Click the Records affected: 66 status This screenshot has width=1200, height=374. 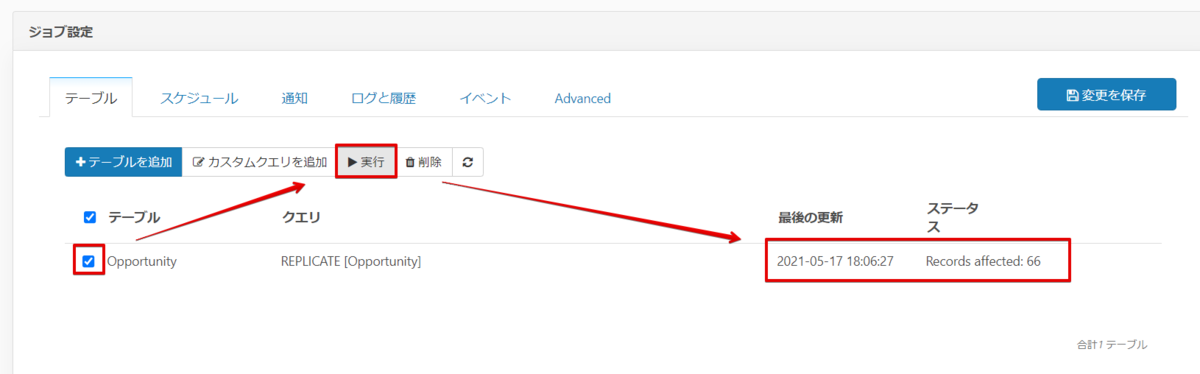(x=983, y=261)
